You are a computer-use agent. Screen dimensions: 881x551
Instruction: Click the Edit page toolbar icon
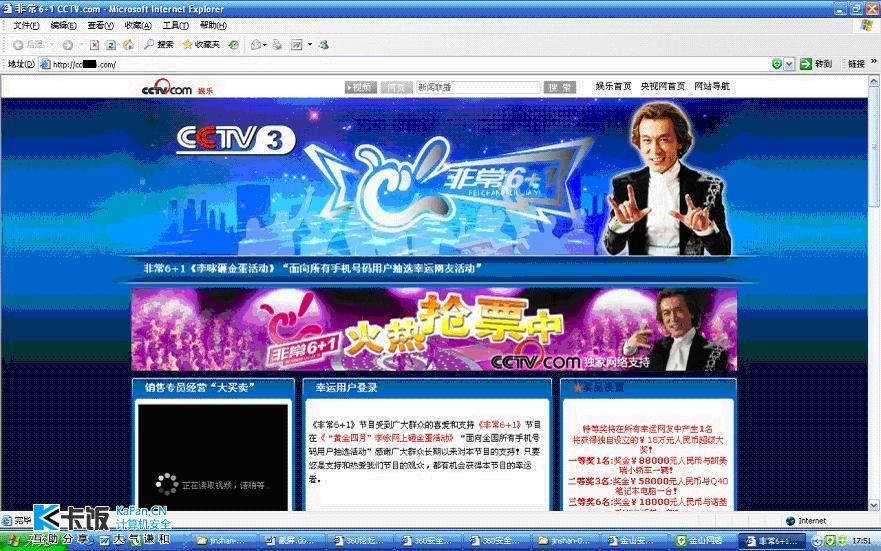point(297,45)
